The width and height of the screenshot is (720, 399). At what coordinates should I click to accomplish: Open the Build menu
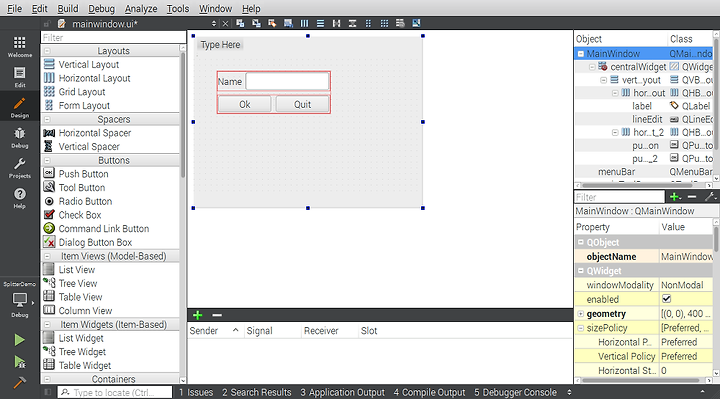pos(68,8)
